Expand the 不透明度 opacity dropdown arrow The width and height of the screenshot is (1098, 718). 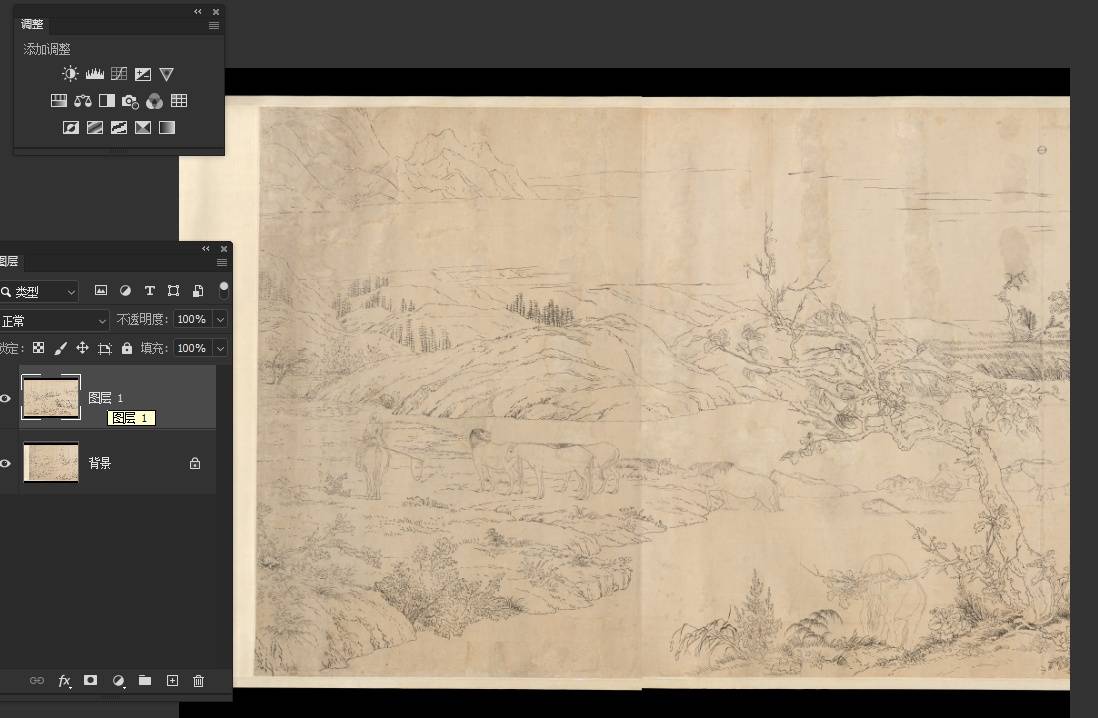coord(220,320)
